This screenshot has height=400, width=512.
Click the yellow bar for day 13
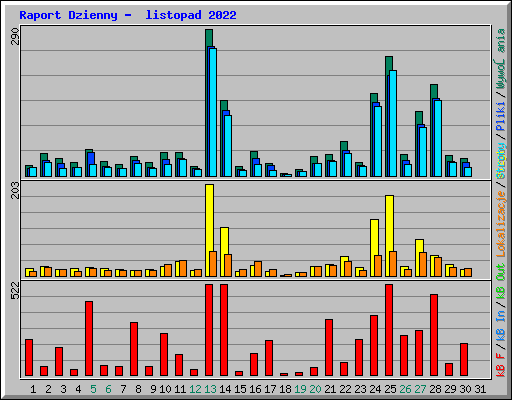click(209, 230)
